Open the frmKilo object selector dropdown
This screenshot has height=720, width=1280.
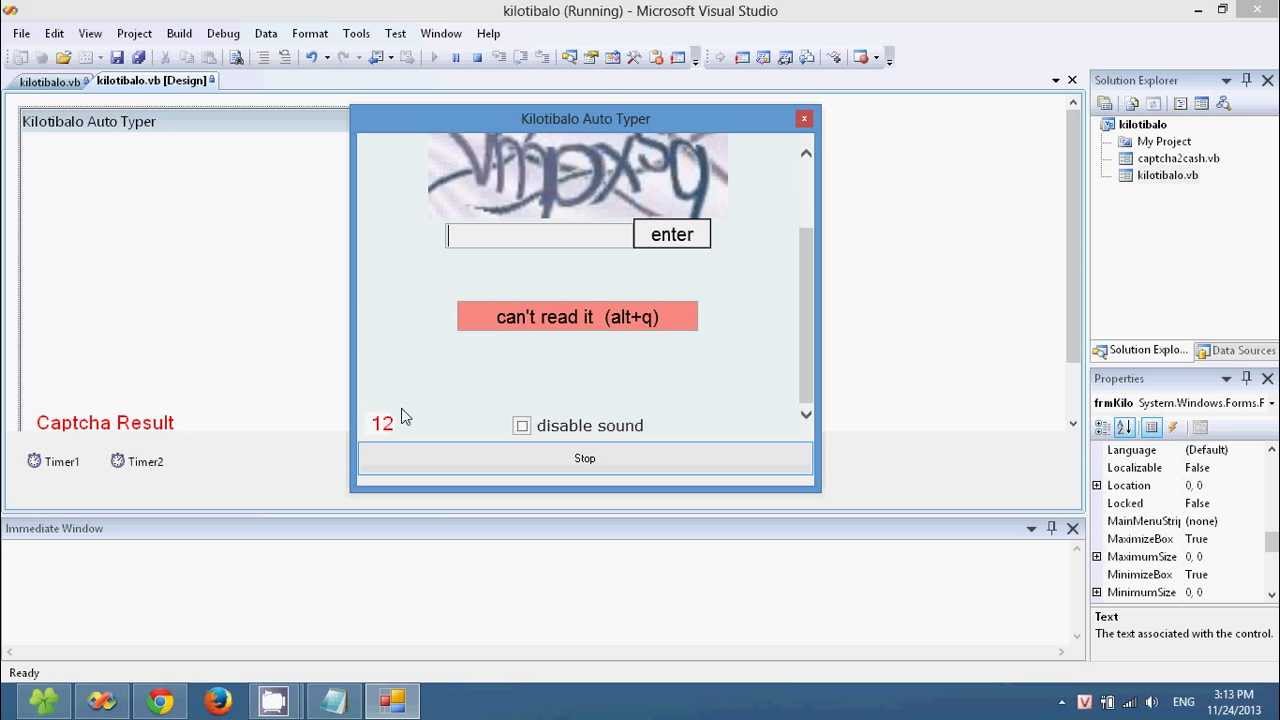[1271, 403]
